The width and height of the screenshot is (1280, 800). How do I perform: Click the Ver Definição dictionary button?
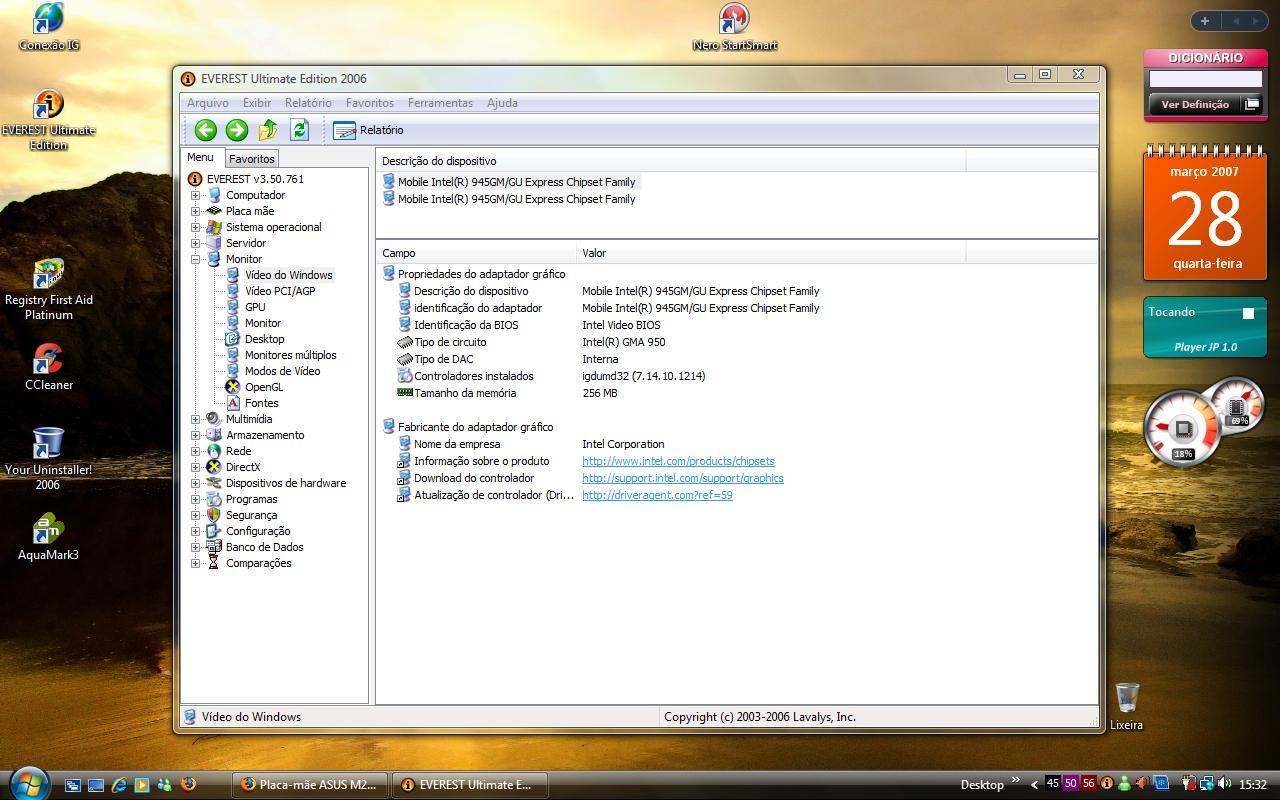pos(1195,104)
